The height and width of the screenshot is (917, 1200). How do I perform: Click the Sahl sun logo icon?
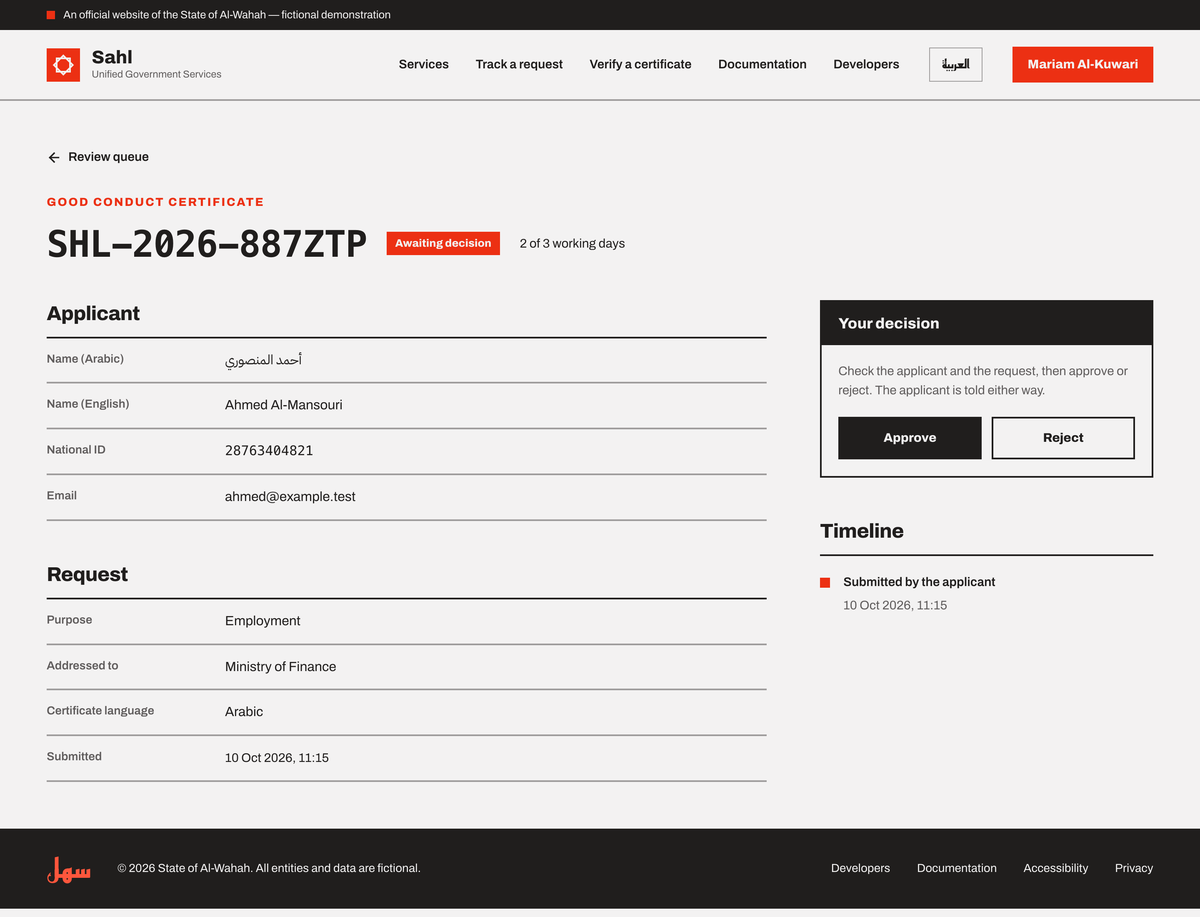pos(63,65)
